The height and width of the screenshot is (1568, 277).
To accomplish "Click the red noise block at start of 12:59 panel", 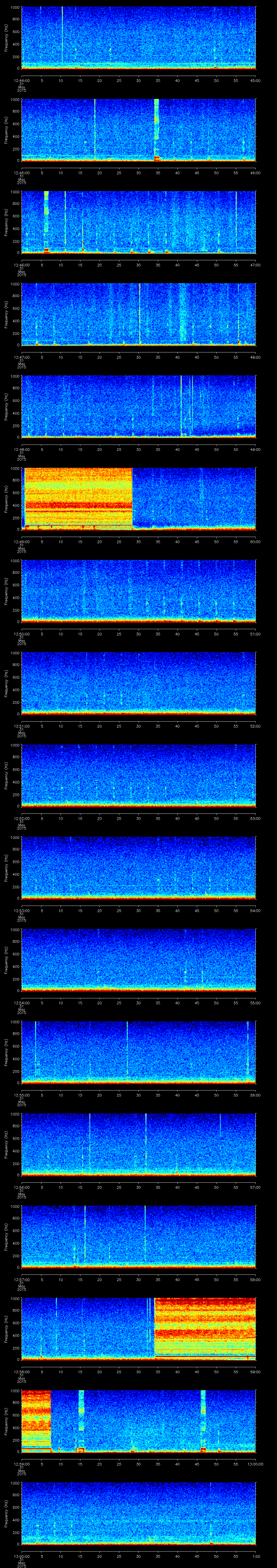I will pyautogui.click(x=36, y=1421).
